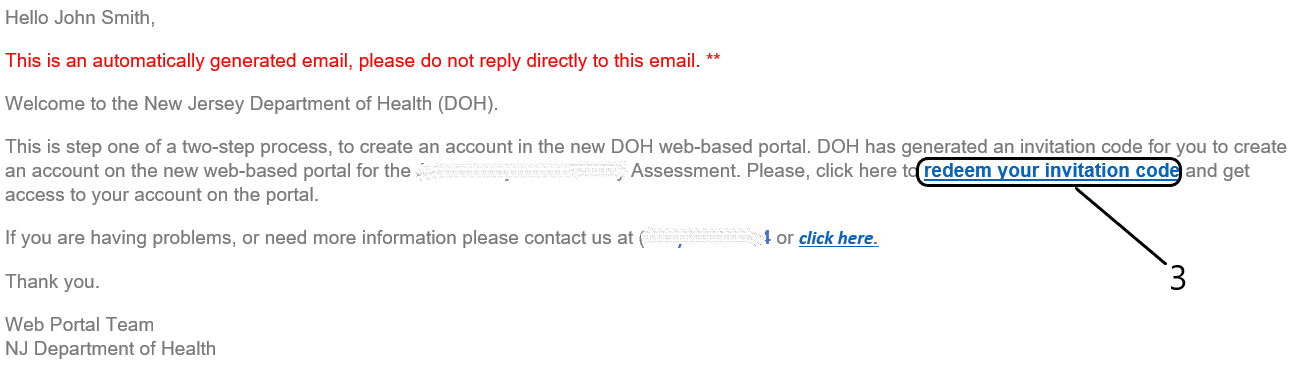Follow the italic click here link

click(x=838, y=239)
